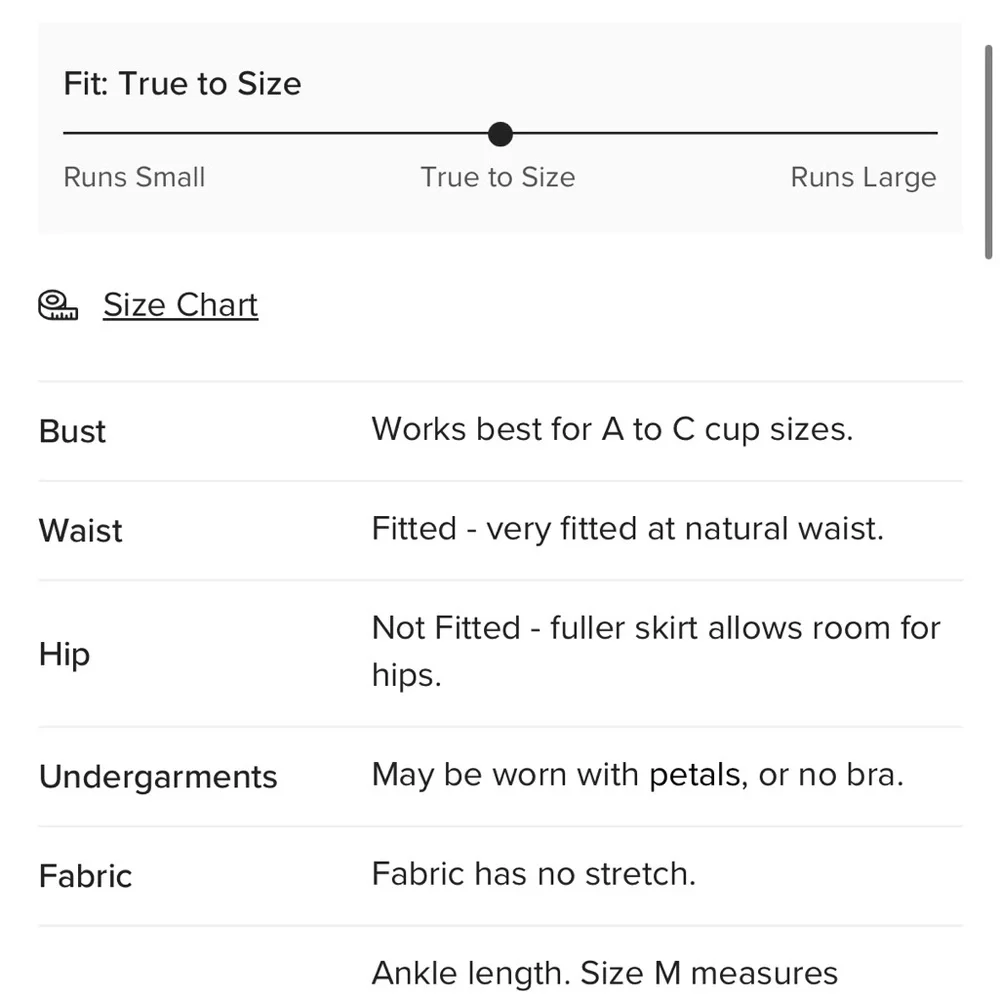Click the "Ankle length. Size M measures" text
1000x1000 pixels.
click(604, 973)
